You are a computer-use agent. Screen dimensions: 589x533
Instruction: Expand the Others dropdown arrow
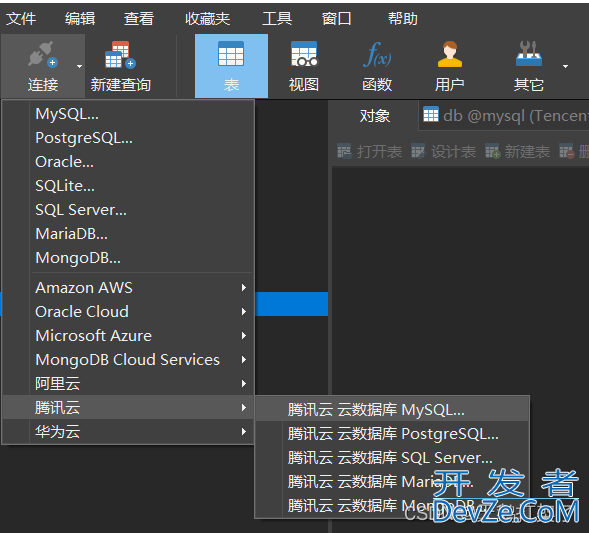point(565,66)
